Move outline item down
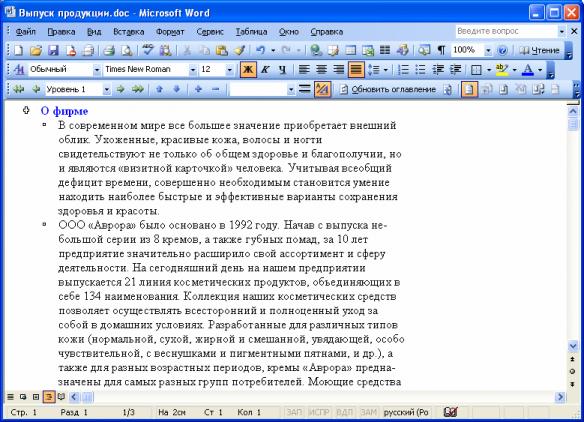The width and height of the screenshot is (584, 422). coord(177,89)
